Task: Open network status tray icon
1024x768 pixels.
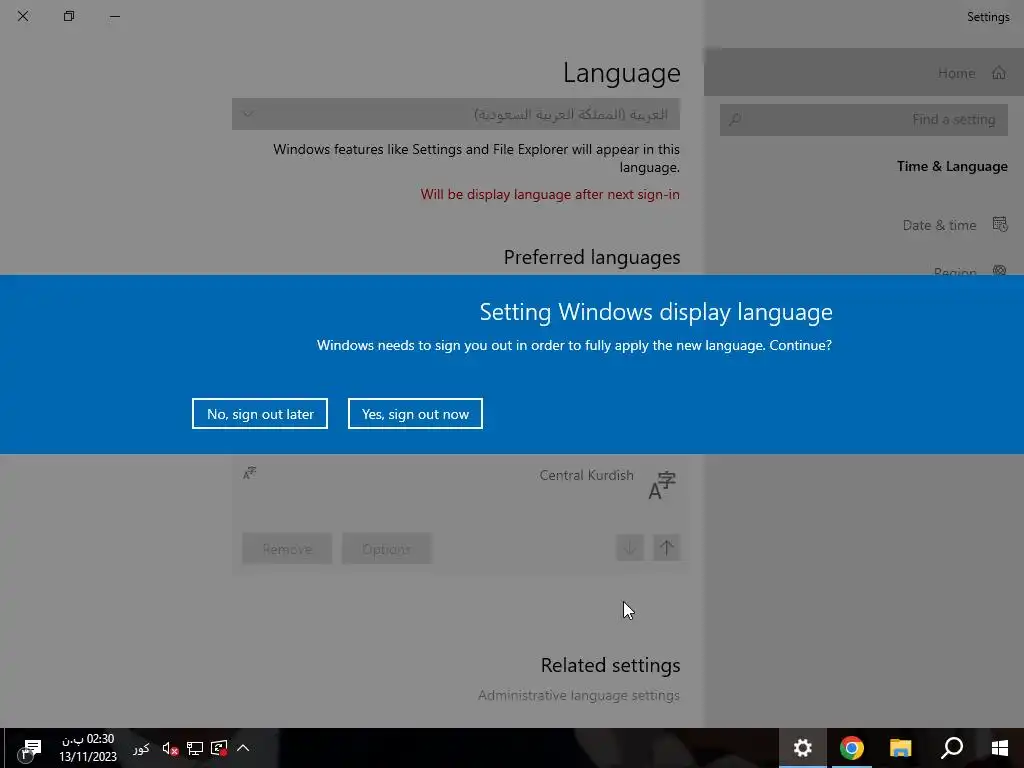Action: point(195,748)
